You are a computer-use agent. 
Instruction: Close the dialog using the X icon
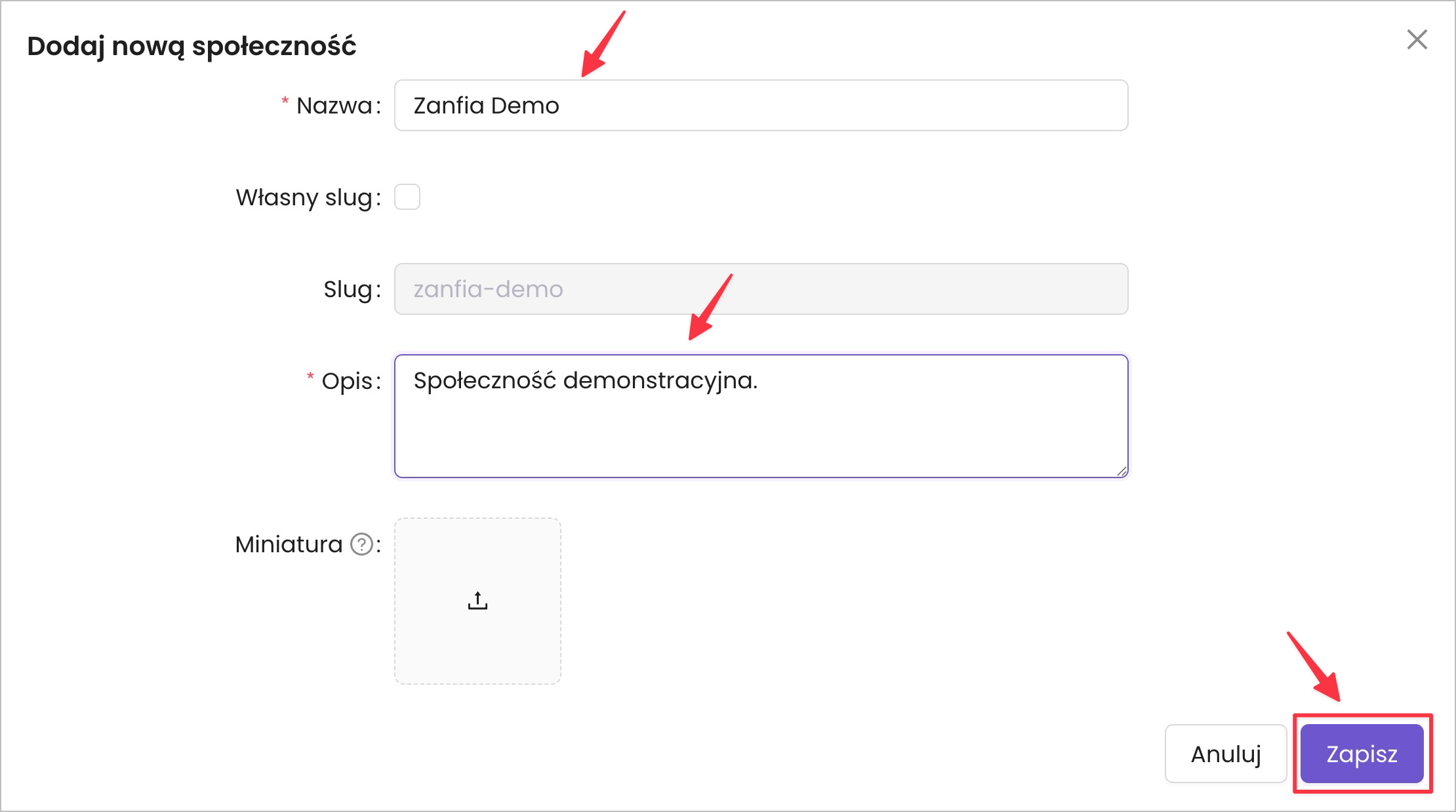(x=1417, y=40)
